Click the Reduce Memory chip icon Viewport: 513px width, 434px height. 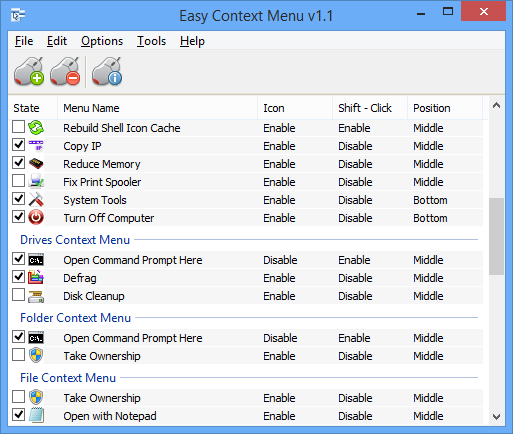point(36,164)
